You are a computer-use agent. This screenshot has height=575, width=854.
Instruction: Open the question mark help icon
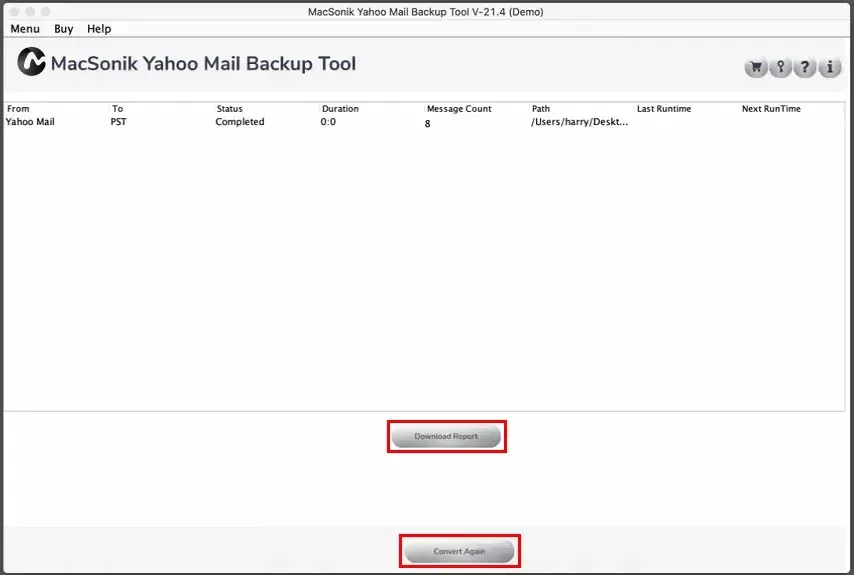click(x=805, y=68)
